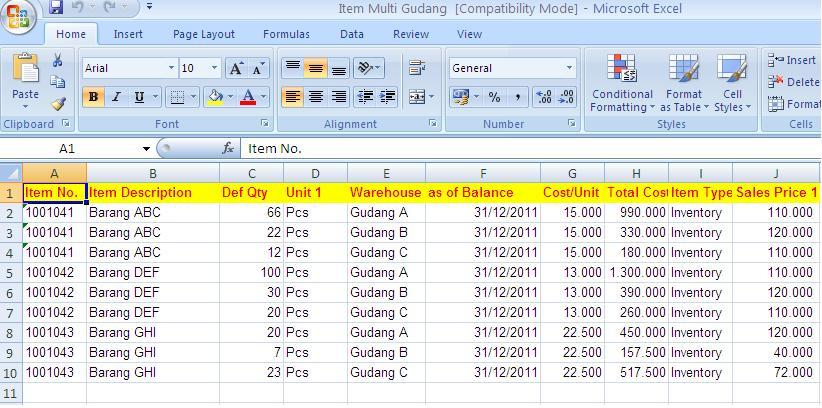The height and width of the screenshot is (408, 822).
Task: Align text left
Action: coord(293,97)
